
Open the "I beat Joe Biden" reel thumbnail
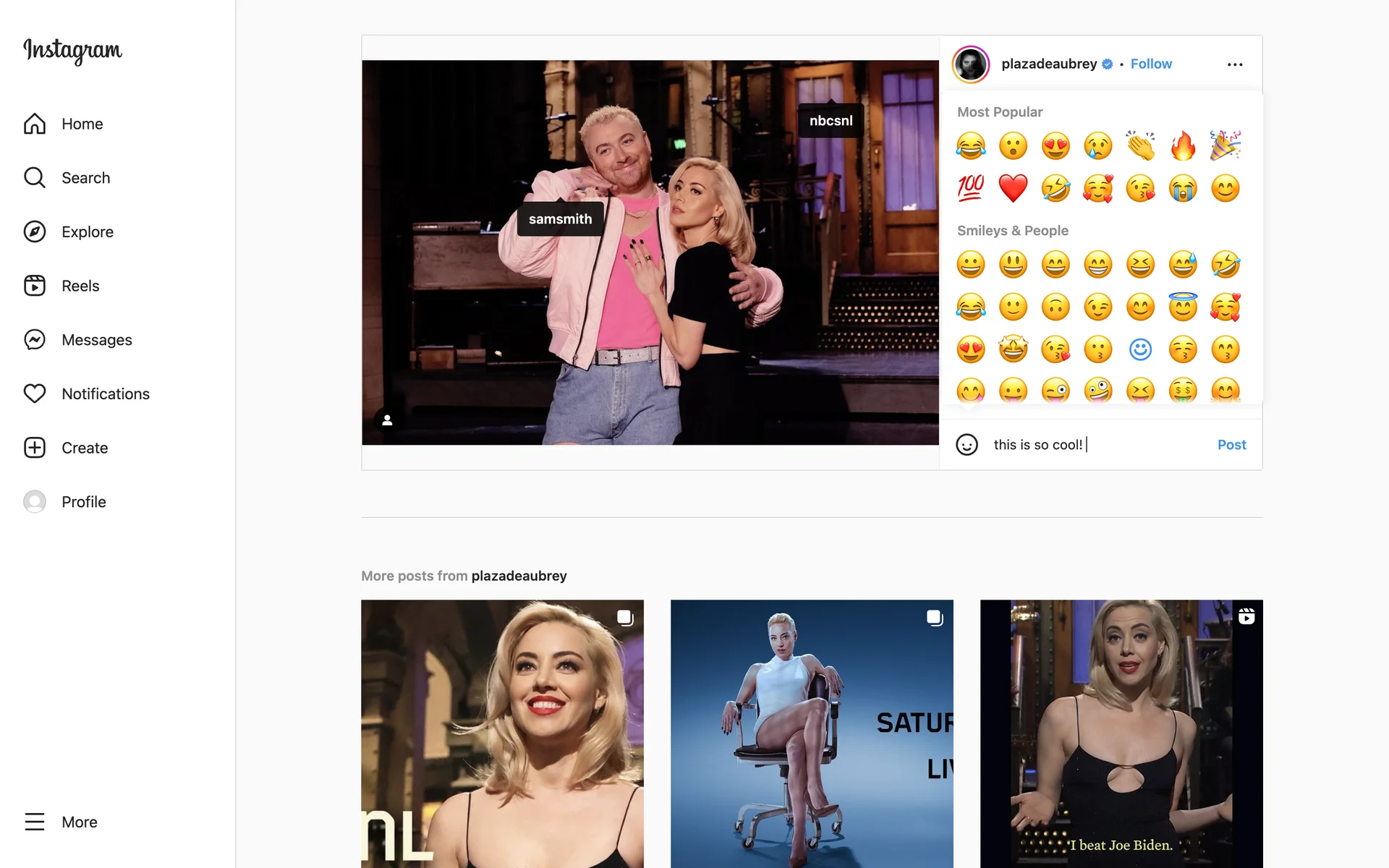[1121, 733]
